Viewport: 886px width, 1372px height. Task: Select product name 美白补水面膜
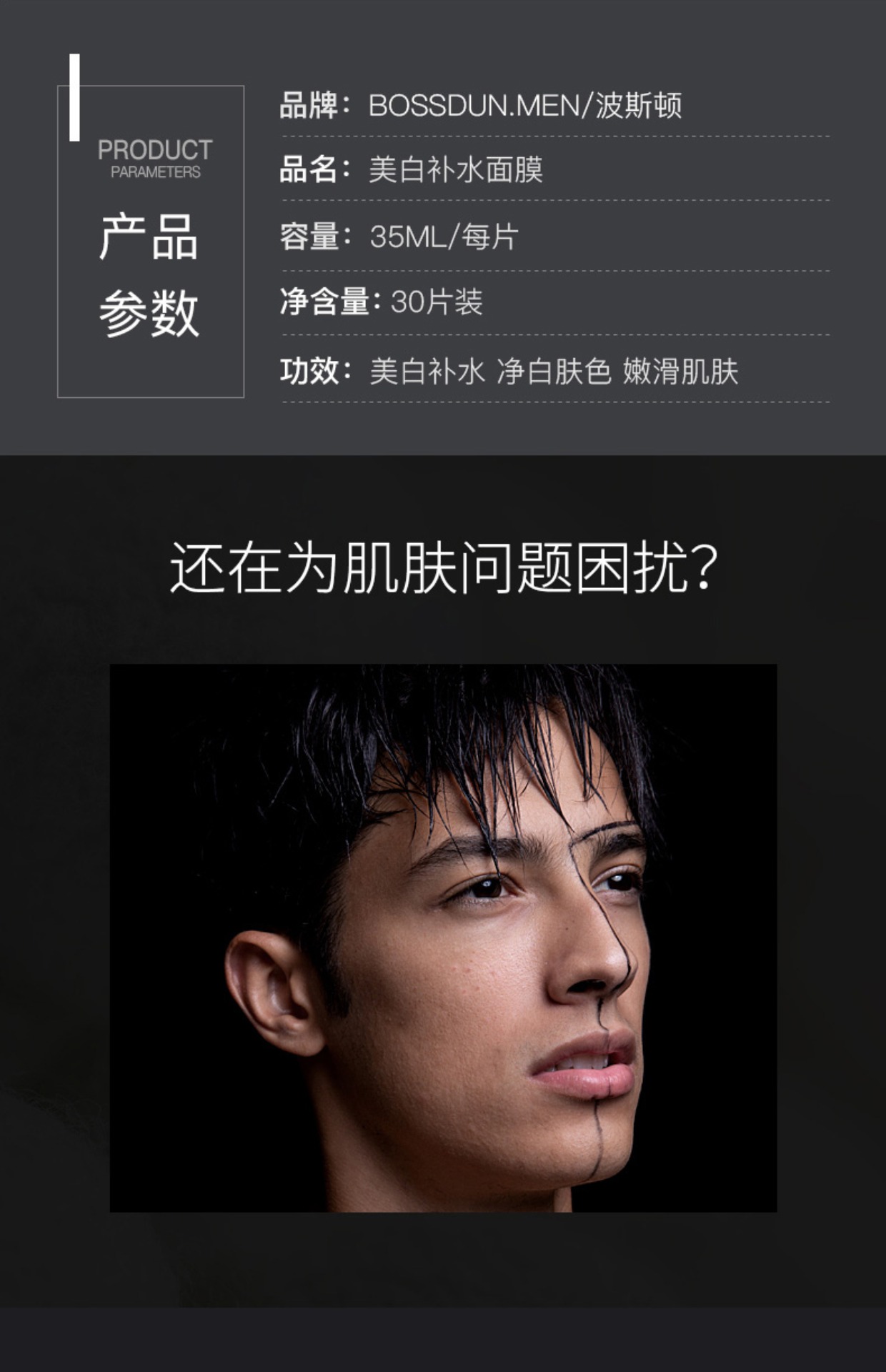coord(456,169)
